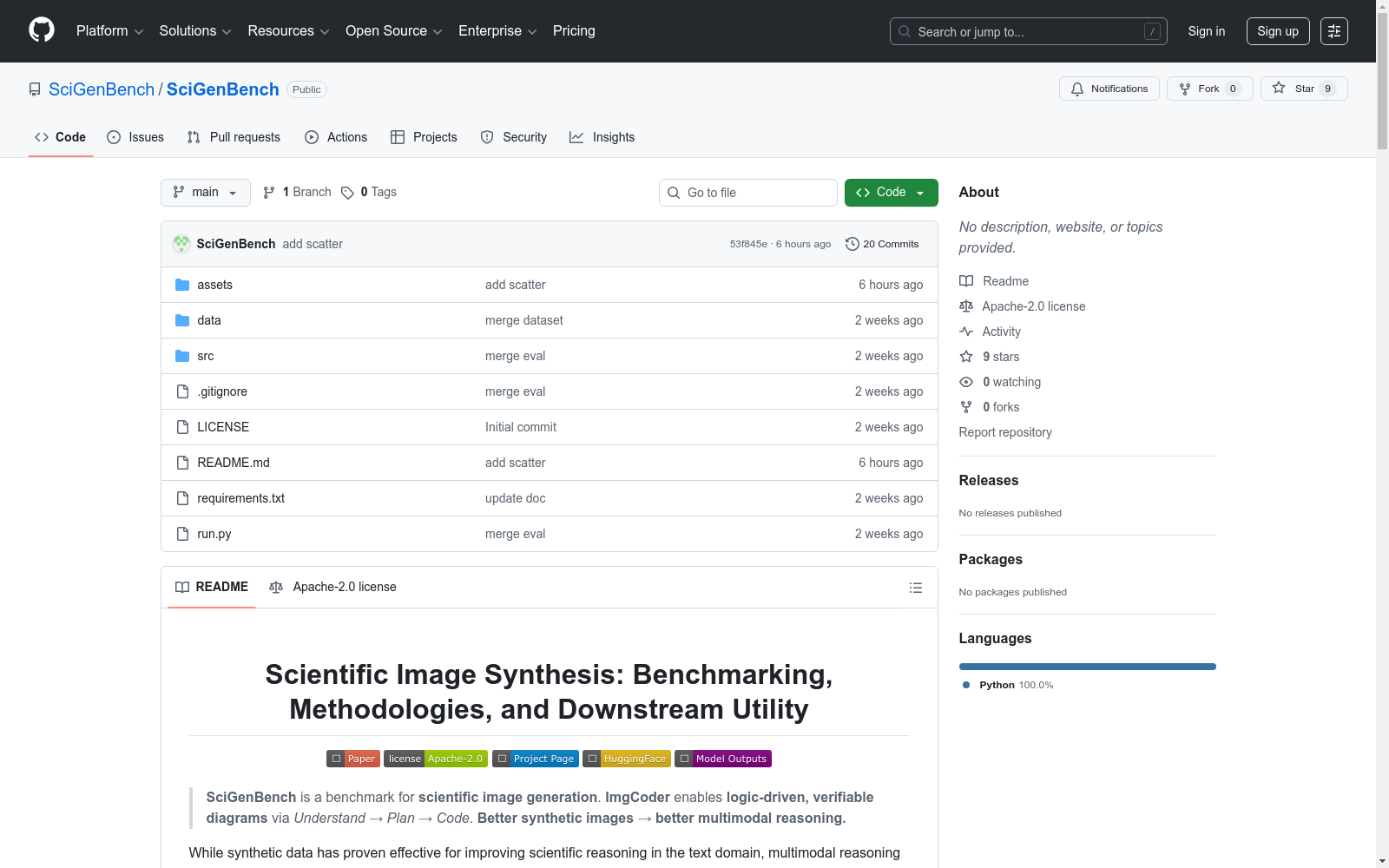Image resolution: width=1389 pixels, height=868 pixels.
Task: Switch to the Pull requests tab
Action: click(x=234, y=137)
